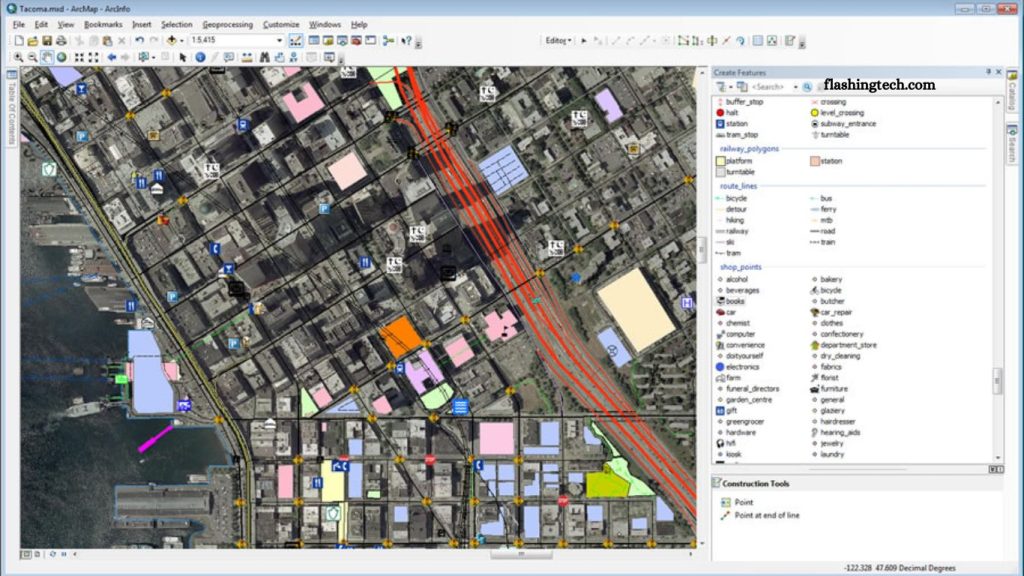Switch to Data View button below the map
Viewport: 1024px width, 576px height.
[25, 554]
